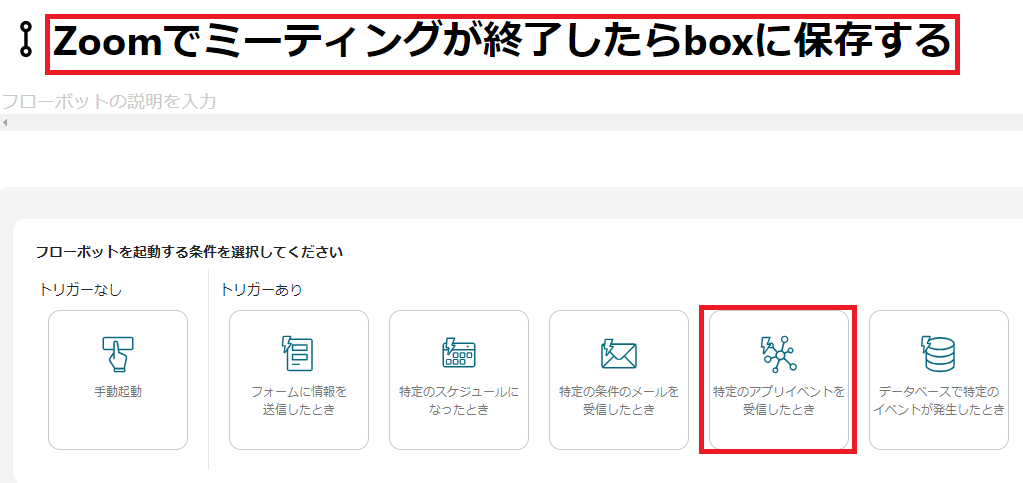Click the hand press icon for manual start
This screenshot has width=1023, height=483.
pyautogui.click(x=118, y=354)
